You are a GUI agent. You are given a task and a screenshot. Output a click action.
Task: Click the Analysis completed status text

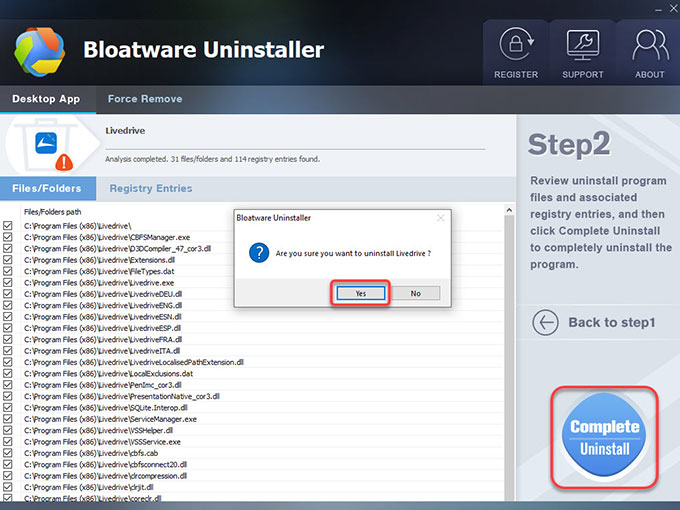[x=212, y=159]
